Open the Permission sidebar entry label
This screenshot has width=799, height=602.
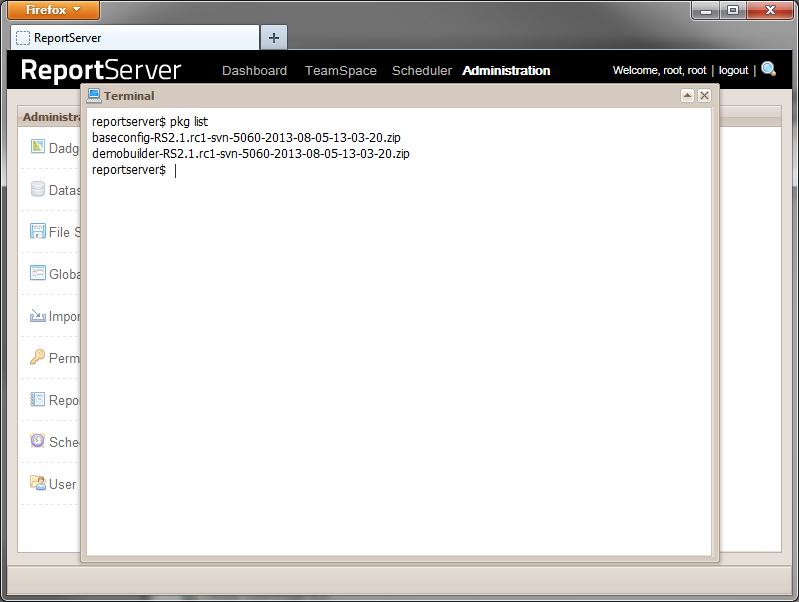(65, 358)
